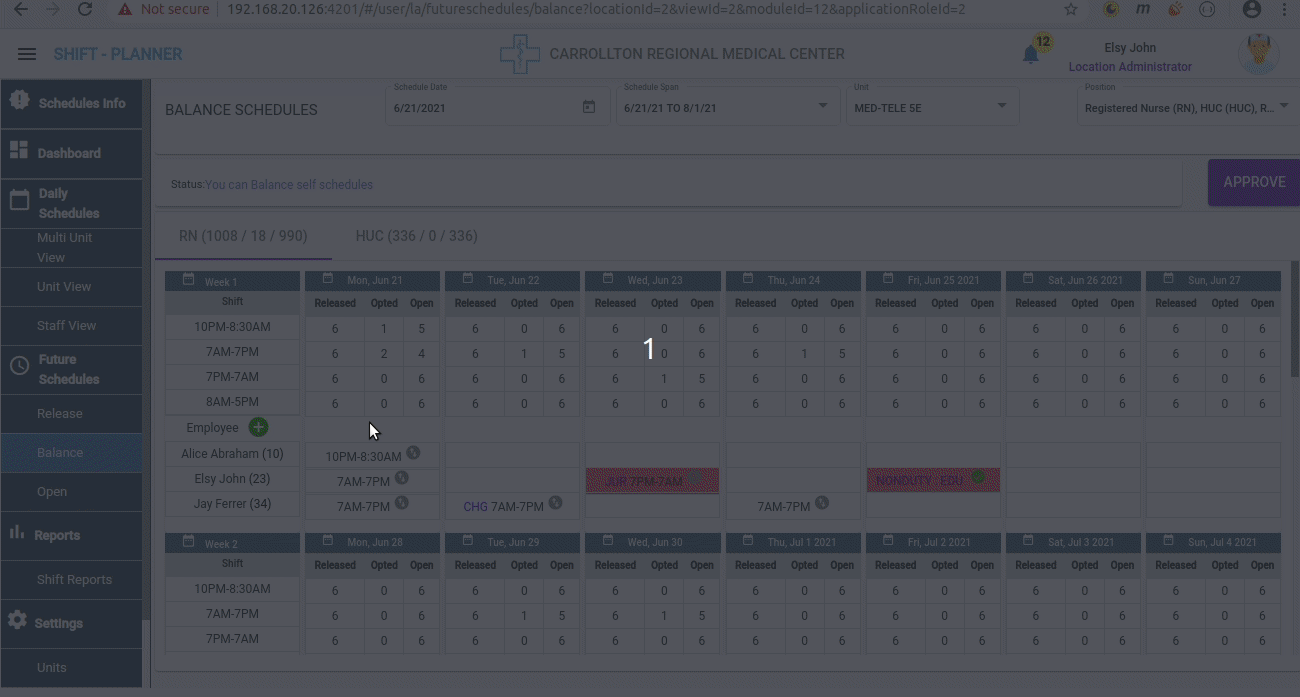Click clock icon beside Alice Abraham's 10PM-8:30AM shift
Screen dimensions: 1300x697
pos(413,453)
